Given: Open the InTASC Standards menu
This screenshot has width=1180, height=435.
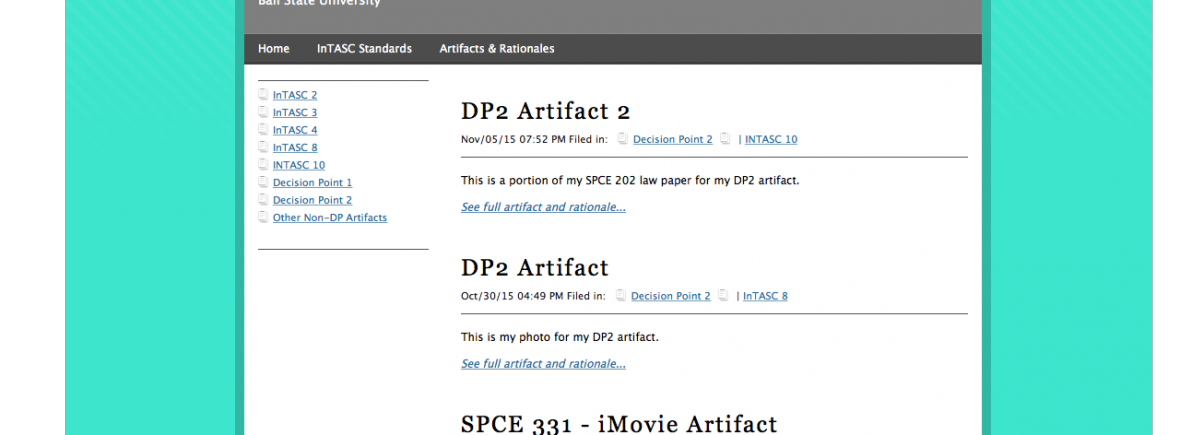Looking at the screenshot, I should click(364, 49).
